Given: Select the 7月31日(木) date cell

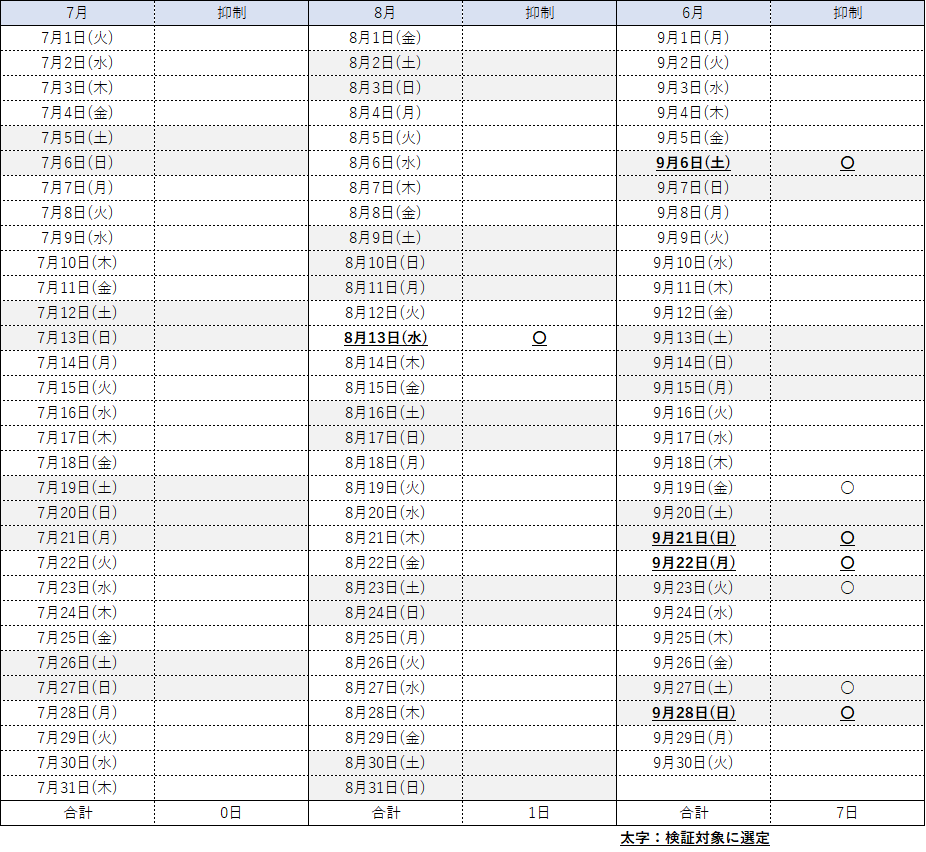Looking at the screenshot, I should coord(77,788).
